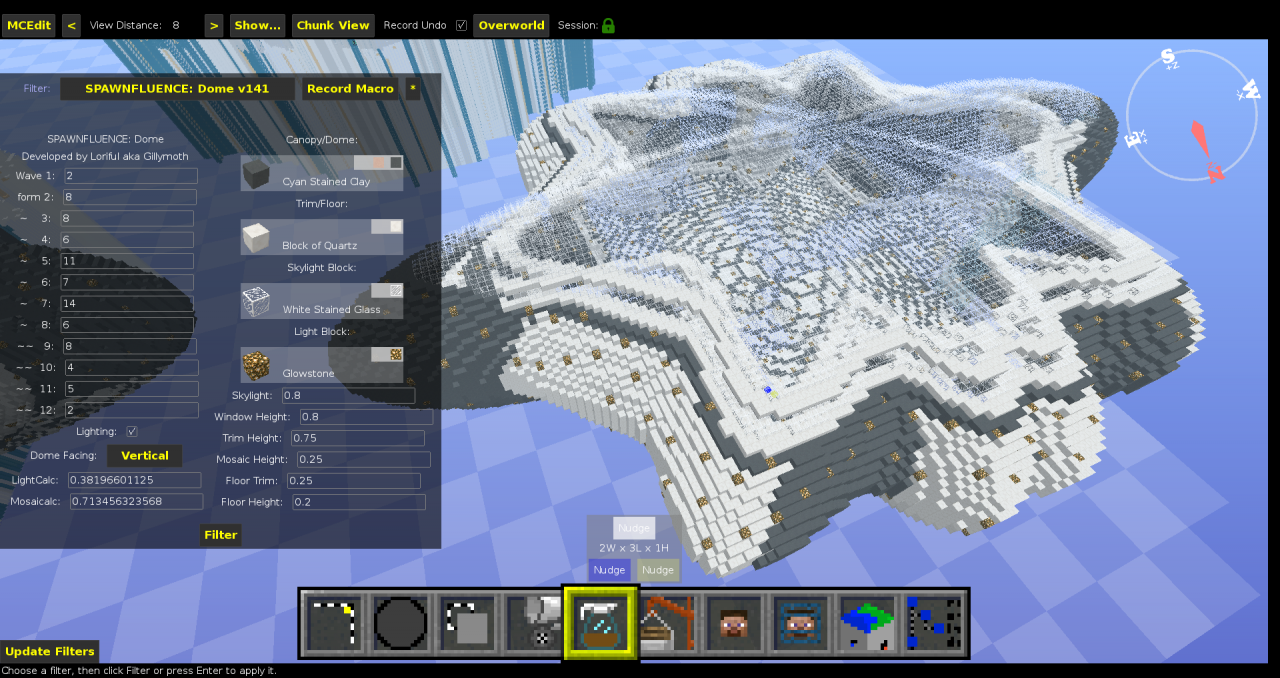The height and width of the screenshot is (678, 1280).
Task: Open the MCEdit menu
Action: 28,25
